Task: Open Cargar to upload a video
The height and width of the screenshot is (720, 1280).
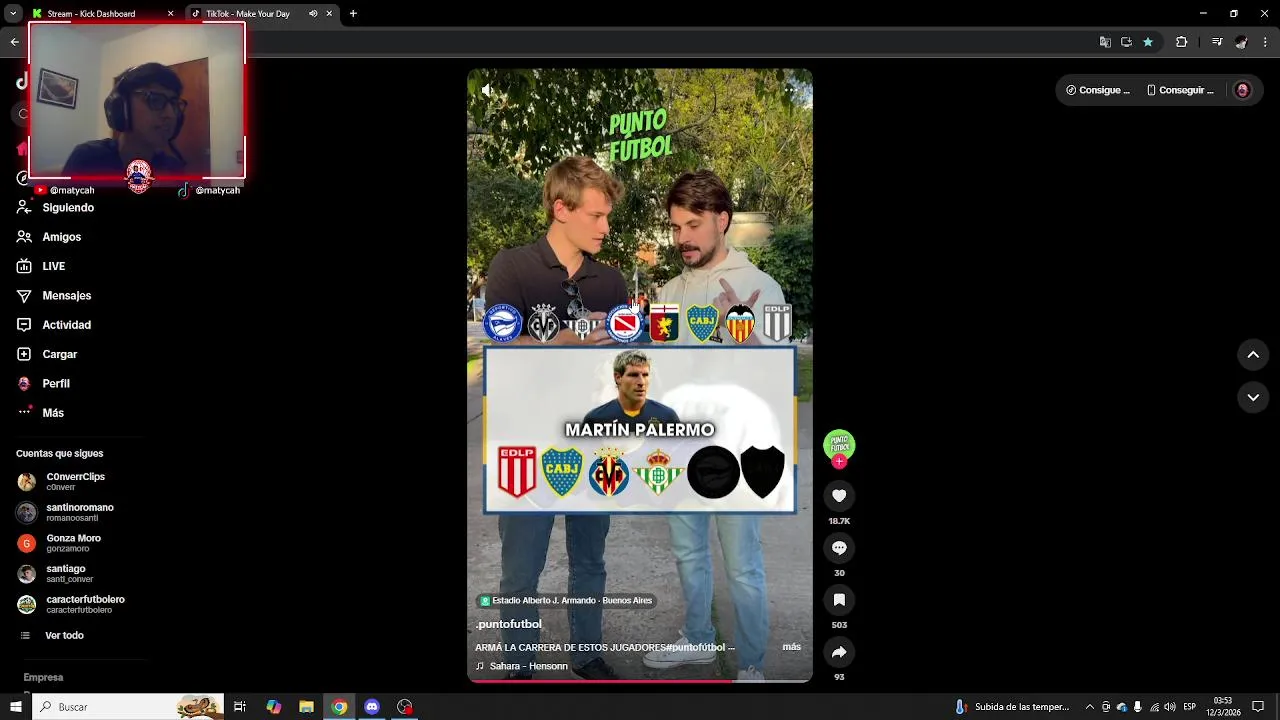Action: 47,354
